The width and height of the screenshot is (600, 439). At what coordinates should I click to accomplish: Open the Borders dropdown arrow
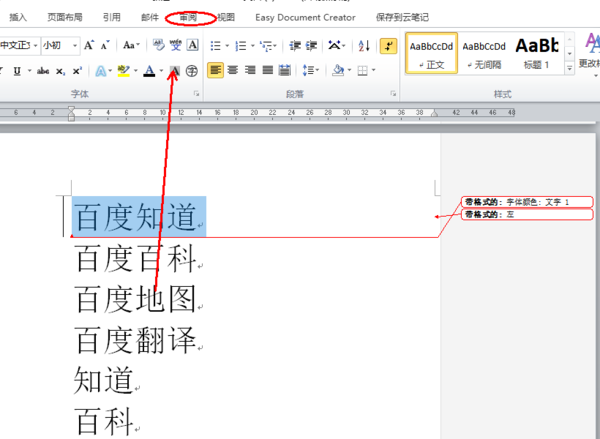(x=373, y=70)
